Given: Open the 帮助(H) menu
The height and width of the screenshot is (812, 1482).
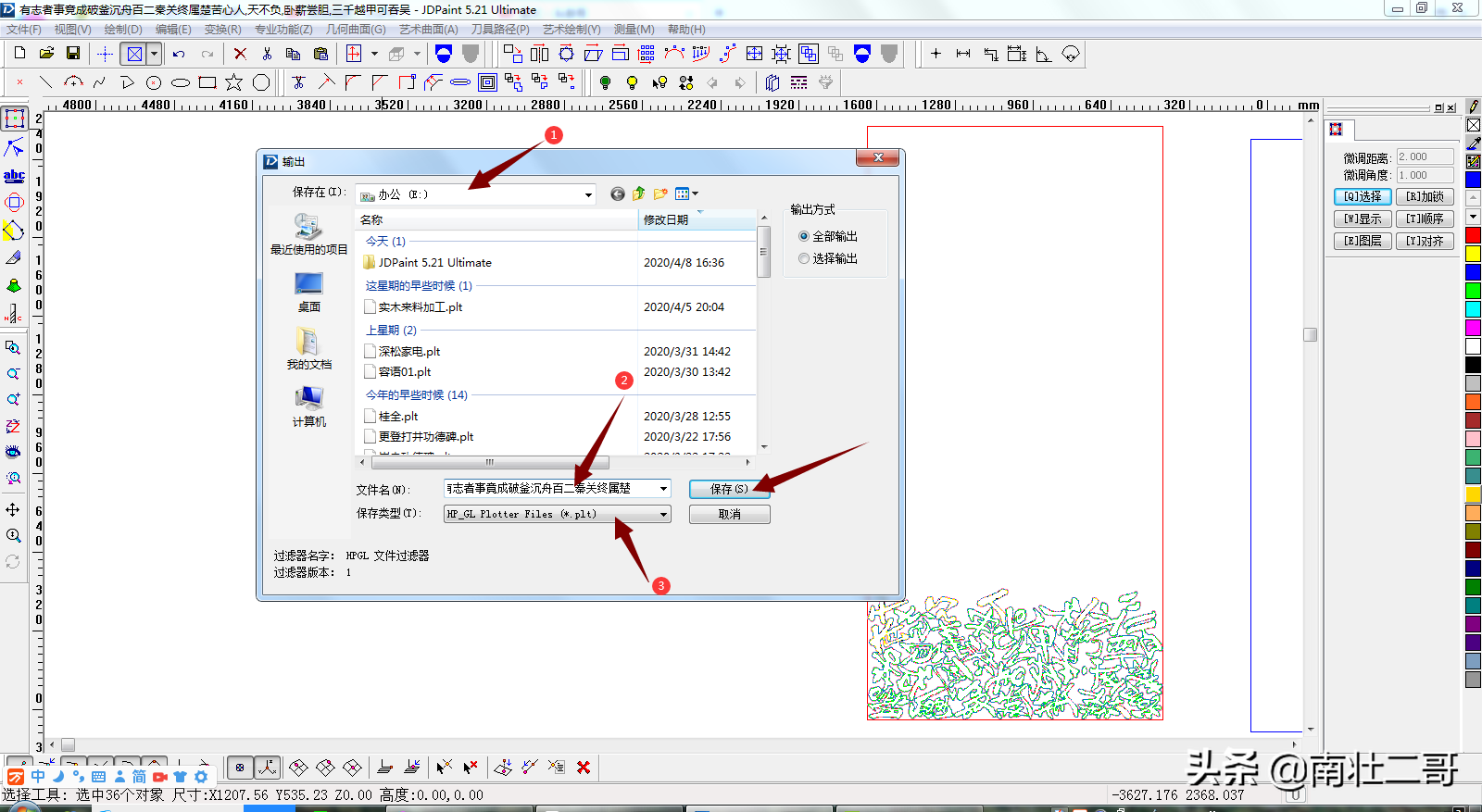Looking at the screenshot, I should 686,30.
